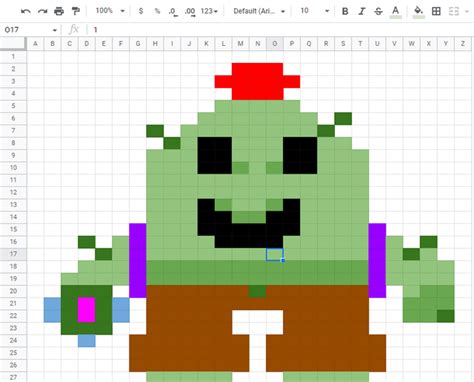Expand the merge cells options arrow

coord(466,12)
